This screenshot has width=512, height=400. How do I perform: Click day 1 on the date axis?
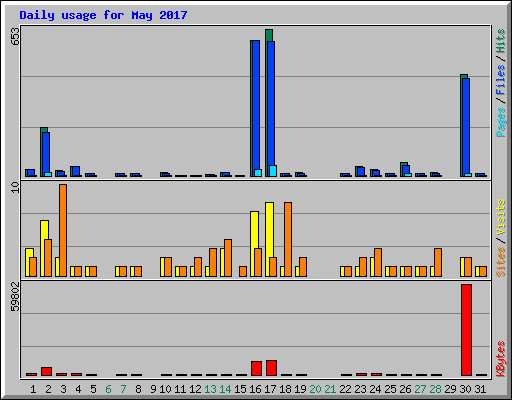(33, 389)
